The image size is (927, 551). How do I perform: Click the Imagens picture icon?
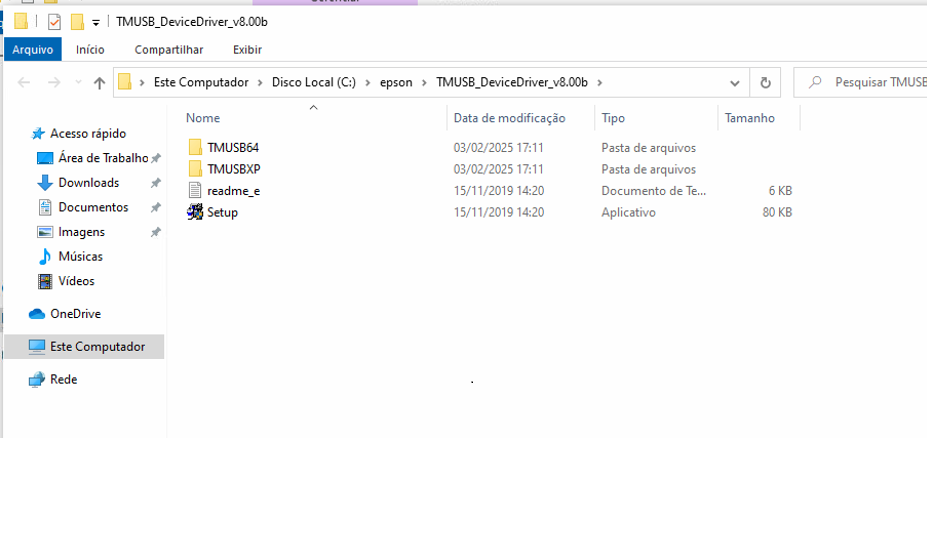(x=45, y=232)
